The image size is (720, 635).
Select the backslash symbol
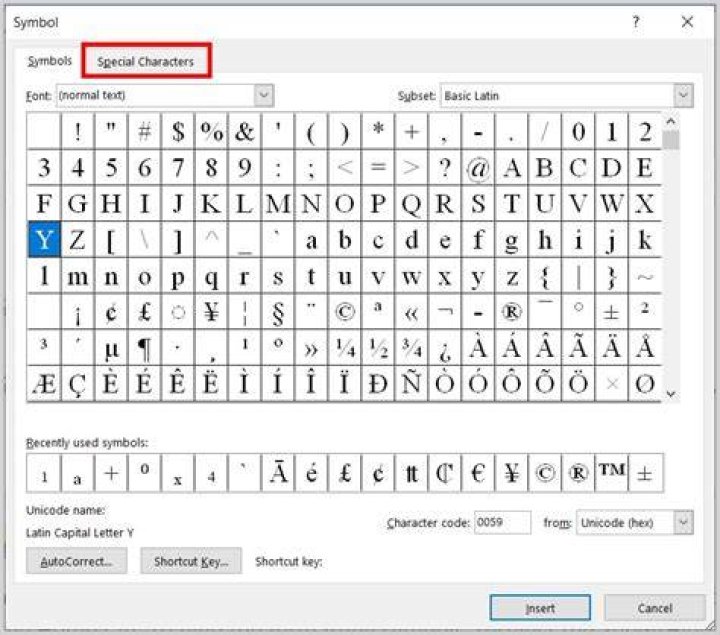pos(145,239)
